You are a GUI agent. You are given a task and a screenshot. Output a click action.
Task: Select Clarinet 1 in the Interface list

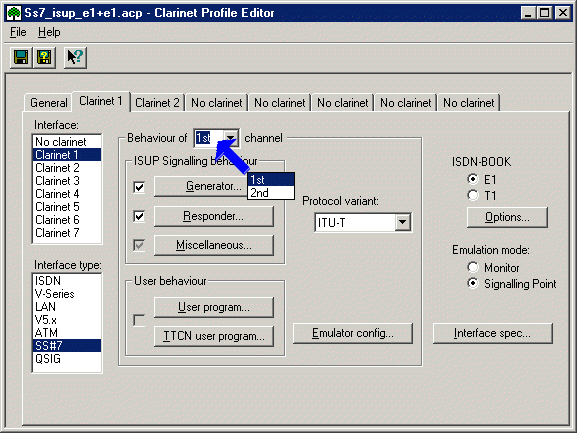pyautogui.click(x=67, y=155)
